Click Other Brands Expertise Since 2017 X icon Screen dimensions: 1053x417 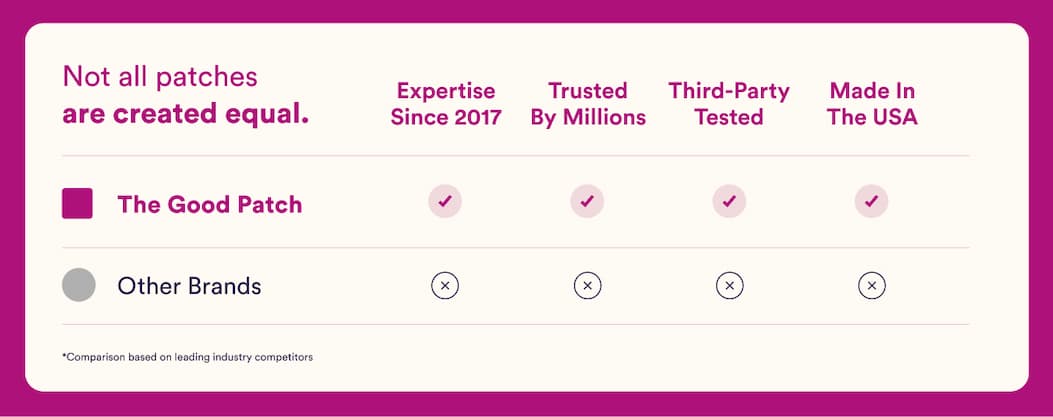(445, 286)
